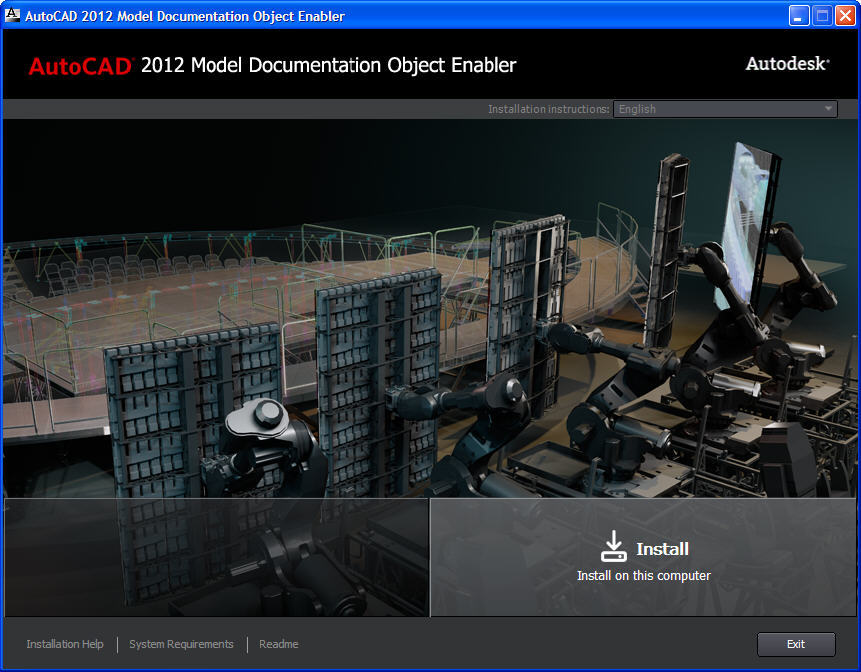Click the Install heading text

click(x=662, y=549)
